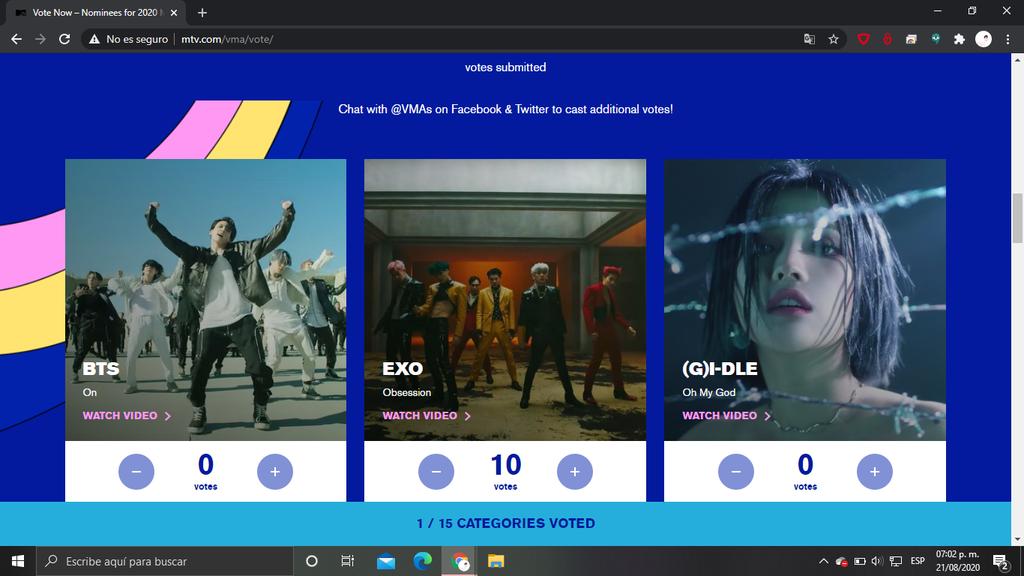Open the Chrome profile avatar
1024x576 pixels.
[x=984, y=39]
